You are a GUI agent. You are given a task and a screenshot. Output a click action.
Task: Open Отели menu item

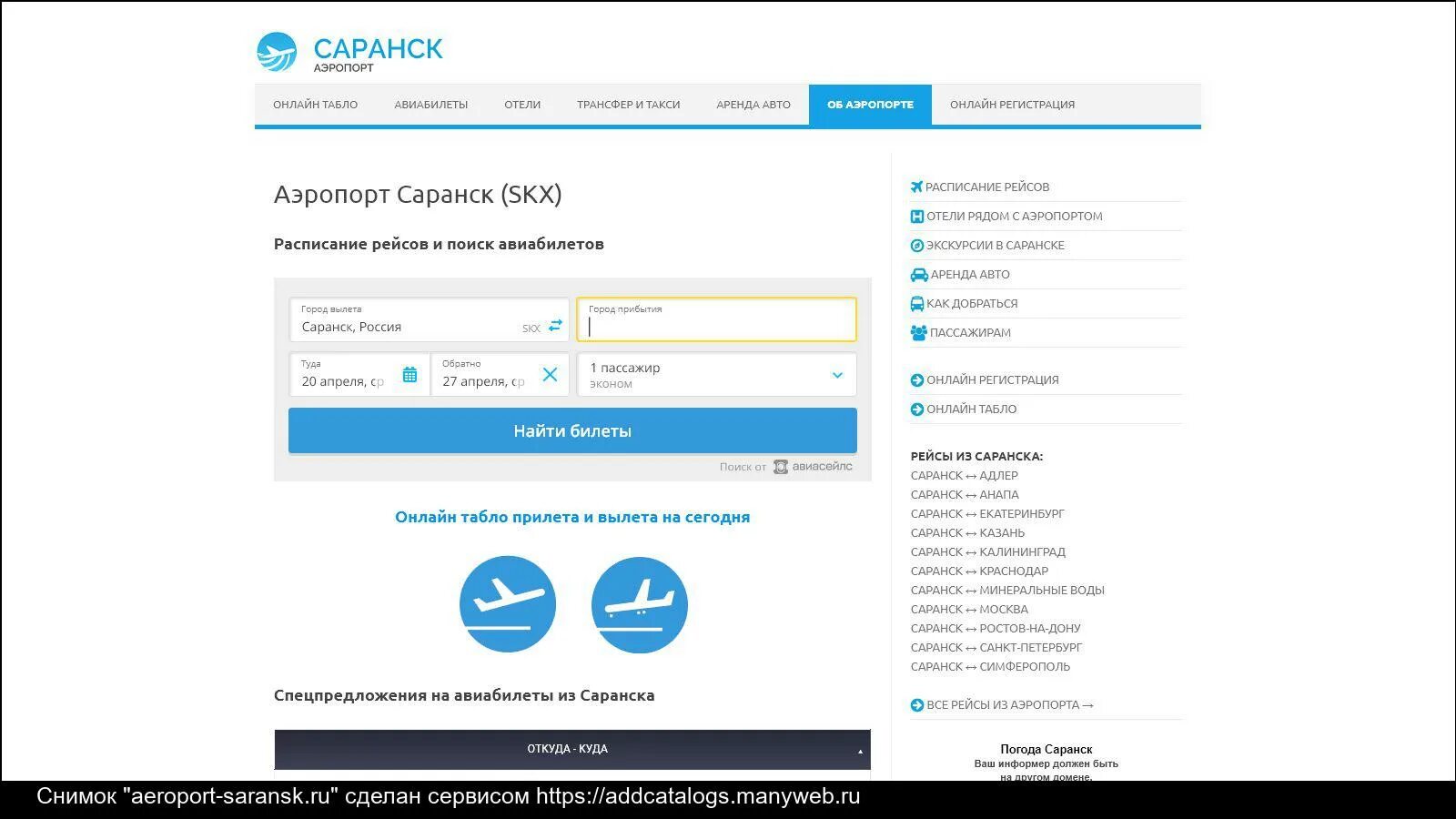point(522,105)
